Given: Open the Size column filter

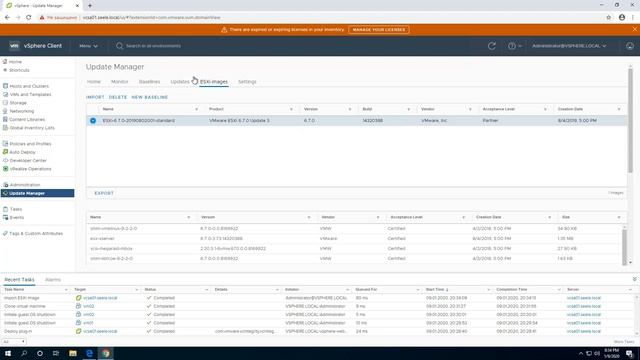Looking at the screenshot, I should 619,217.
